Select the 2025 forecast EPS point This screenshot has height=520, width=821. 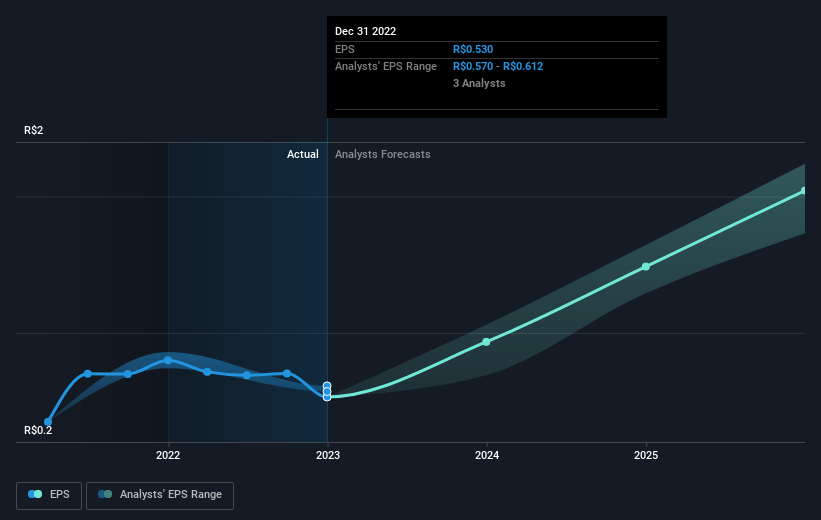click(x=646, y=267)
